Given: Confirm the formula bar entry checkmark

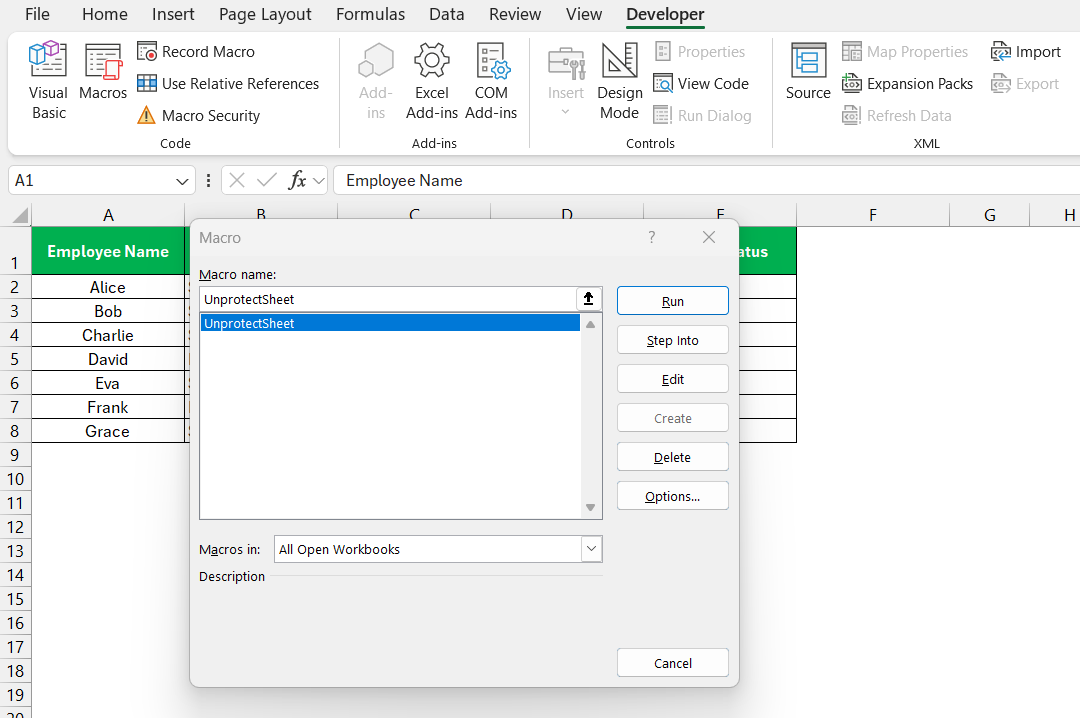Looking at the screenshot, I should click(267, 181).
